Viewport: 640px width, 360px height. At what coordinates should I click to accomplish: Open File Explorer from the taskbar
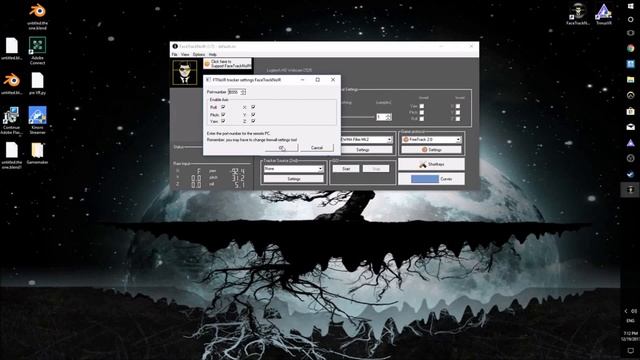pos(631,80)
